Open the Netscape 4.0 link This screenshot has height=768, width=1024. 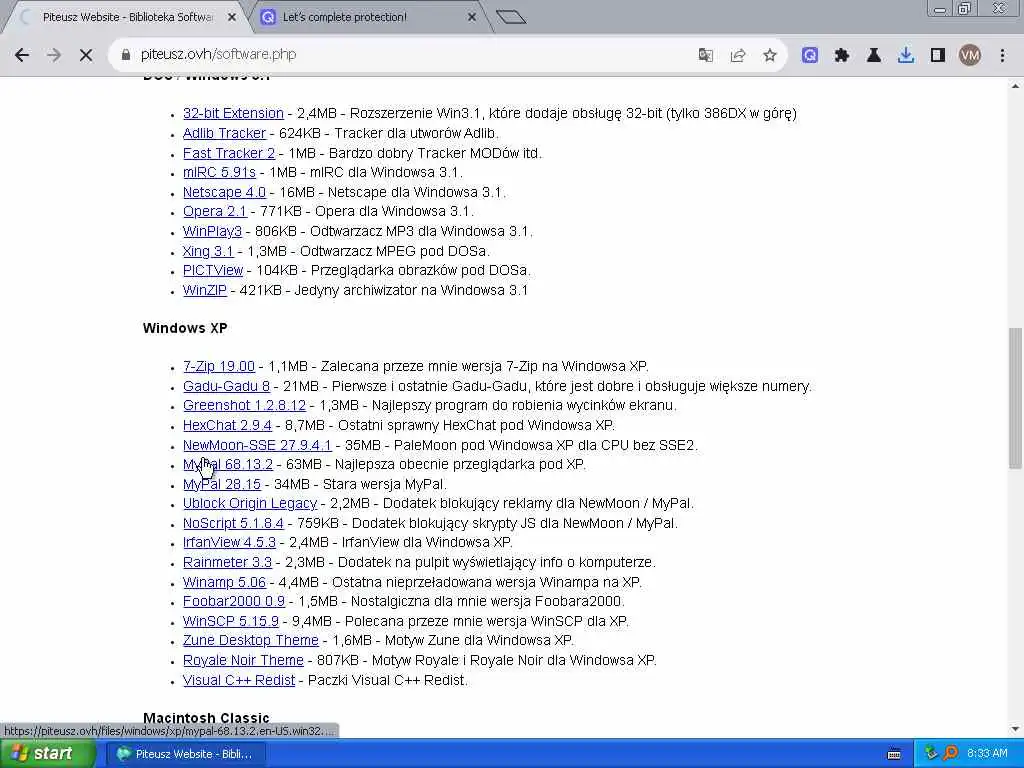point(224,192)
